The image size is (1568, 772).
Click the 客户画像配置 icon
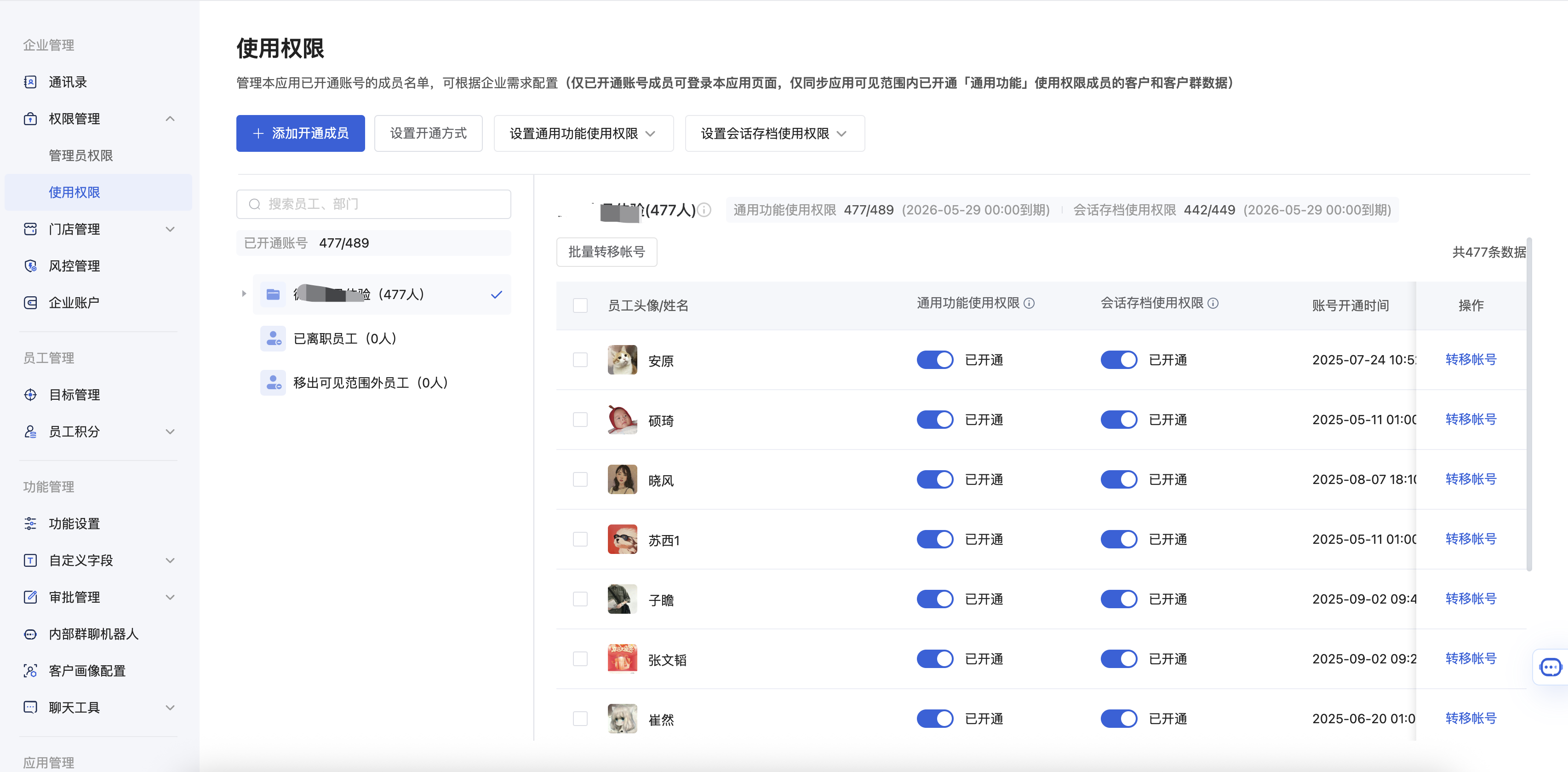pos(30,670)
